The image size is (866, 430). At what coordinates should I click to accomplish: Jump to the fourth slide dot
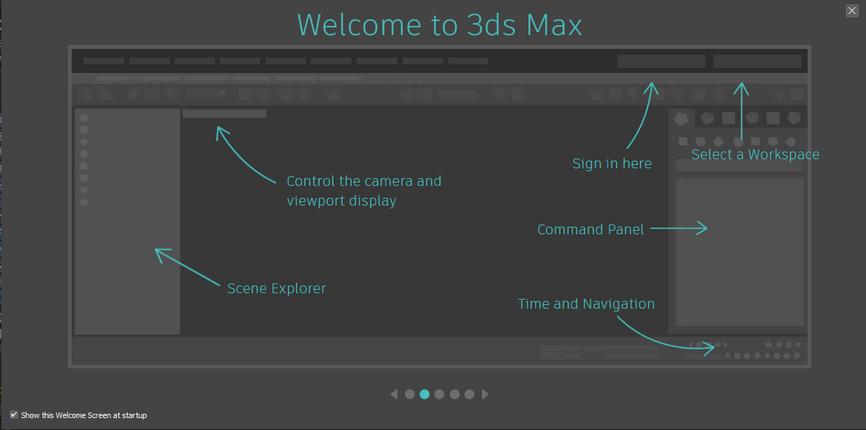pyautogui.click(x=454, y=394)
